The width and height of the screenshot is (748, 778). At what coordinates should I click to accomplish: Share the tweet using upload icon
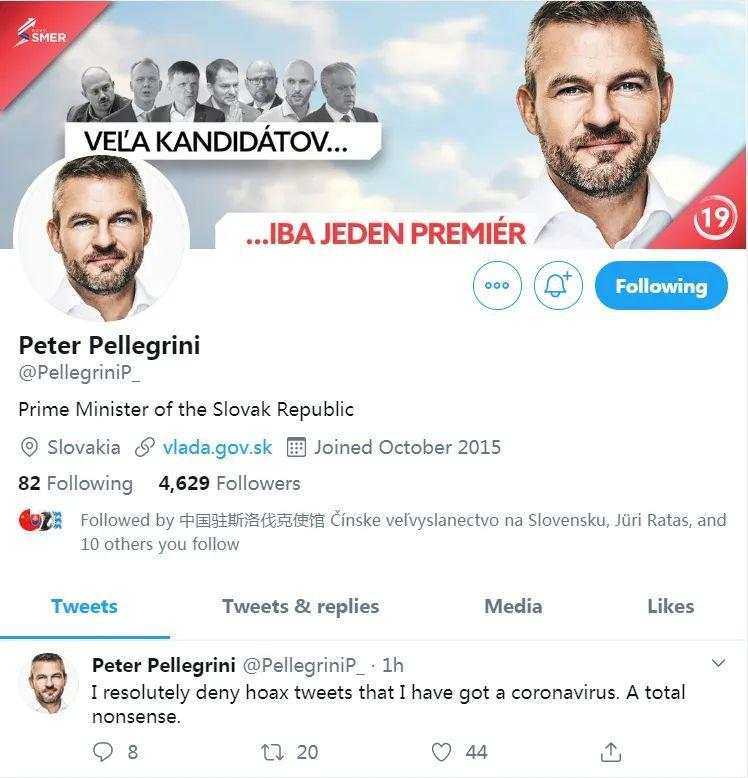coord(611,752)
